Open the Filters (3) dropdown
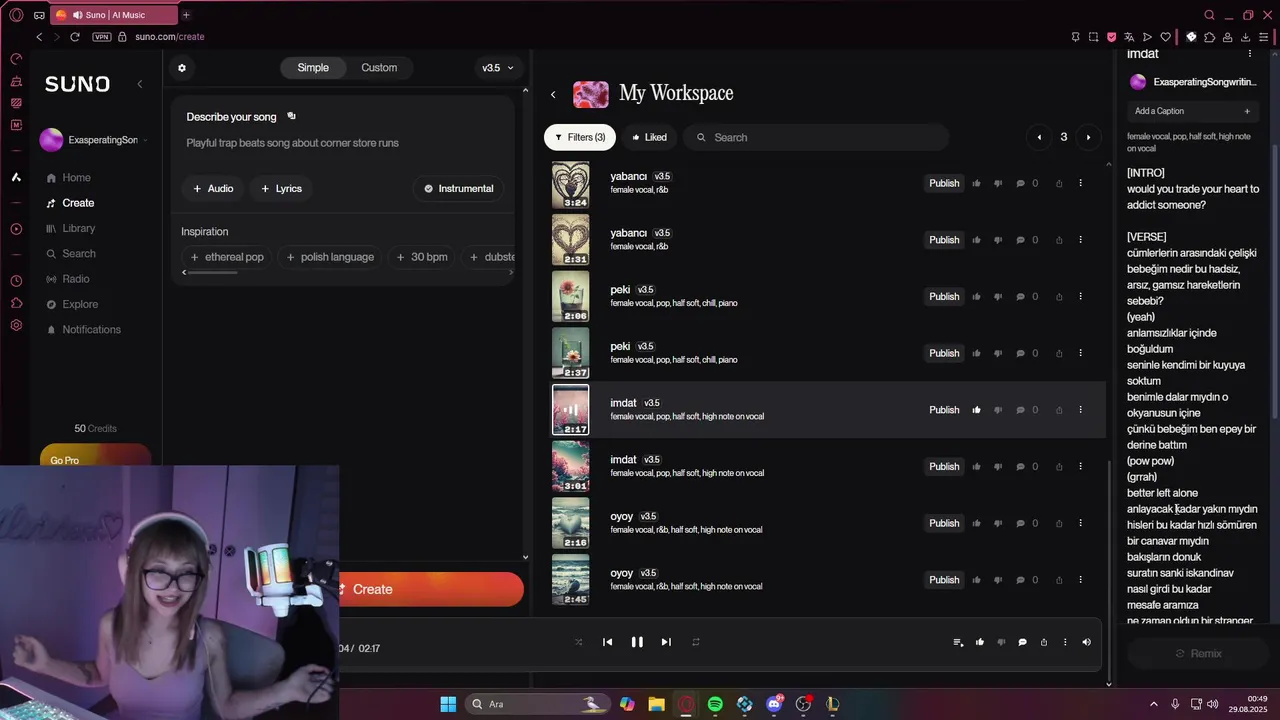1280x720 pixels. (580, 137)
